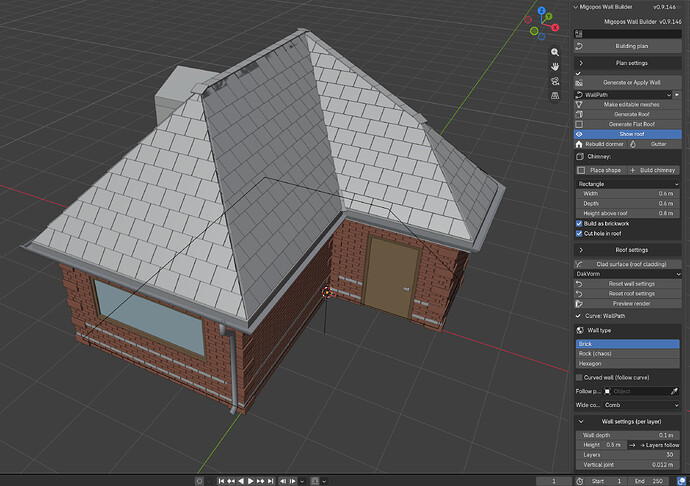Click the arrow button beside WallPath dropdown
The height and width of the screenshot is (486, 690).
[677, 95]
